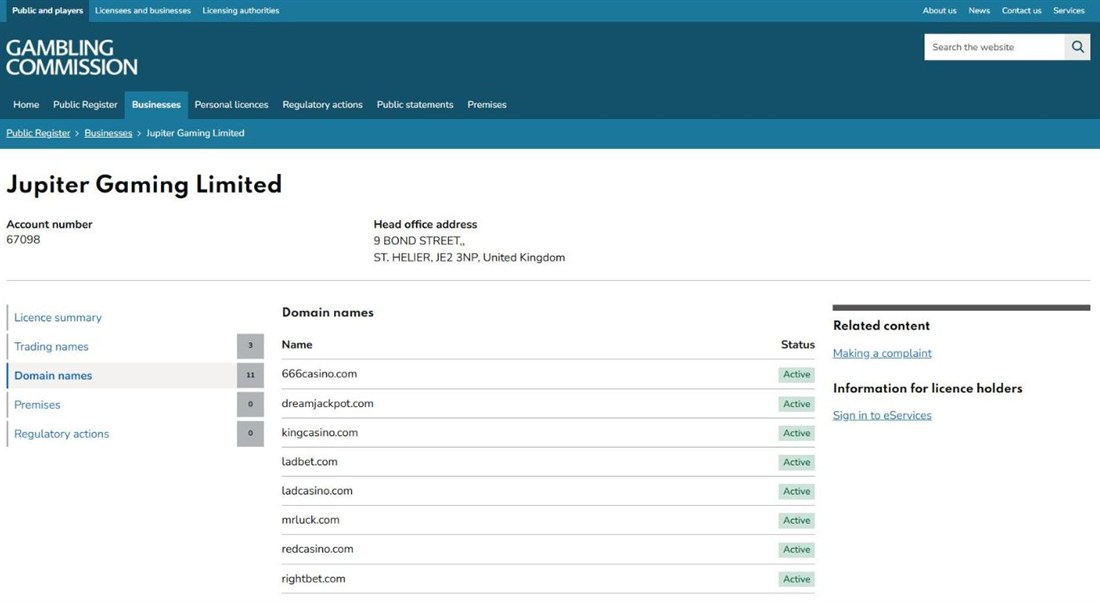Image resolution: width=1100 pixels, height=602 pixels.
Task: Select the redcasino.com domain text
Action: pyautogui.click(x=317, y=549)
